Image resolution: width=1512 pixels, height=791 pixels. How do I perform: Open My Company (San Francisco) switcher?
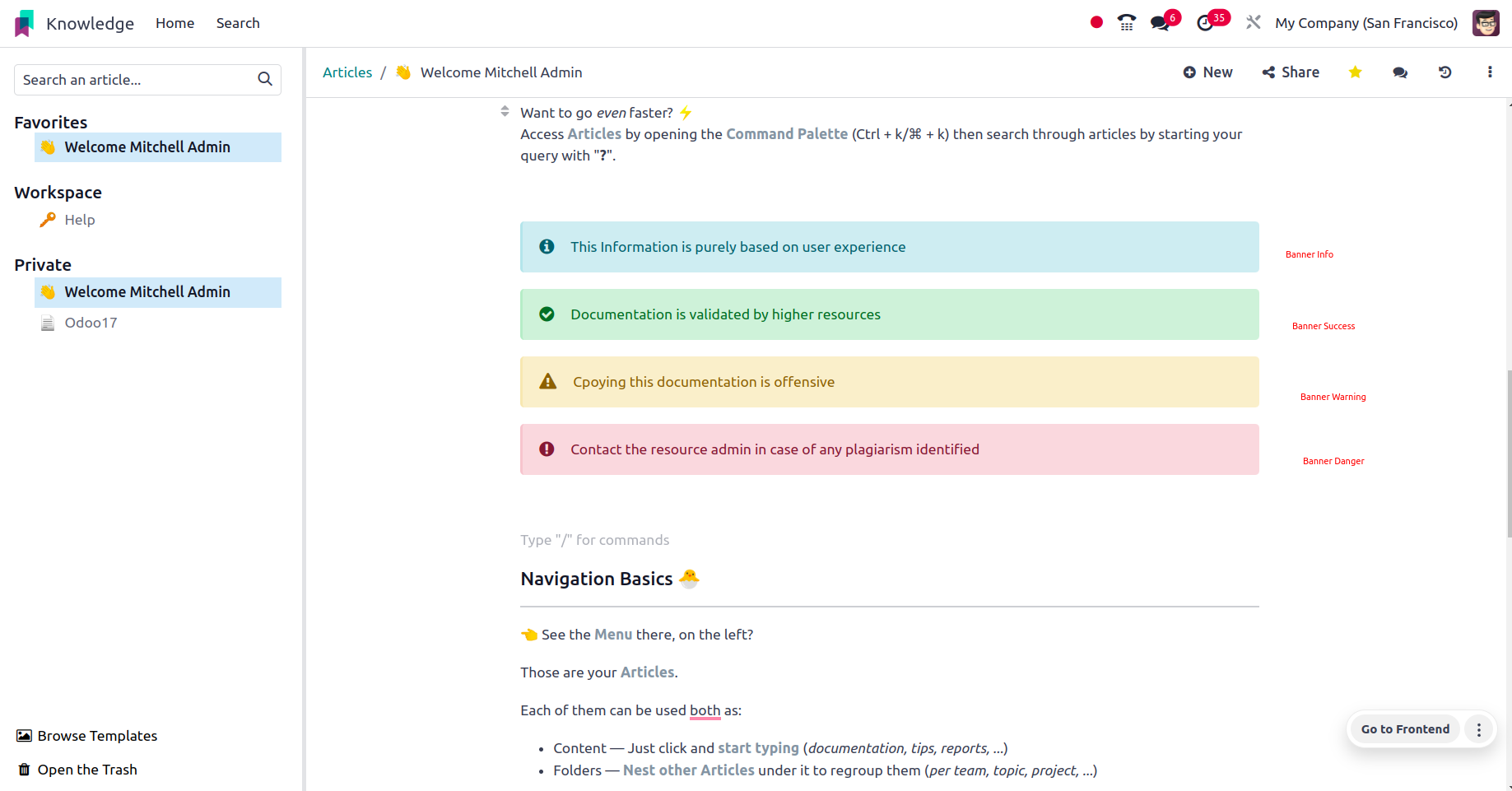click(x=1366, y=23)
